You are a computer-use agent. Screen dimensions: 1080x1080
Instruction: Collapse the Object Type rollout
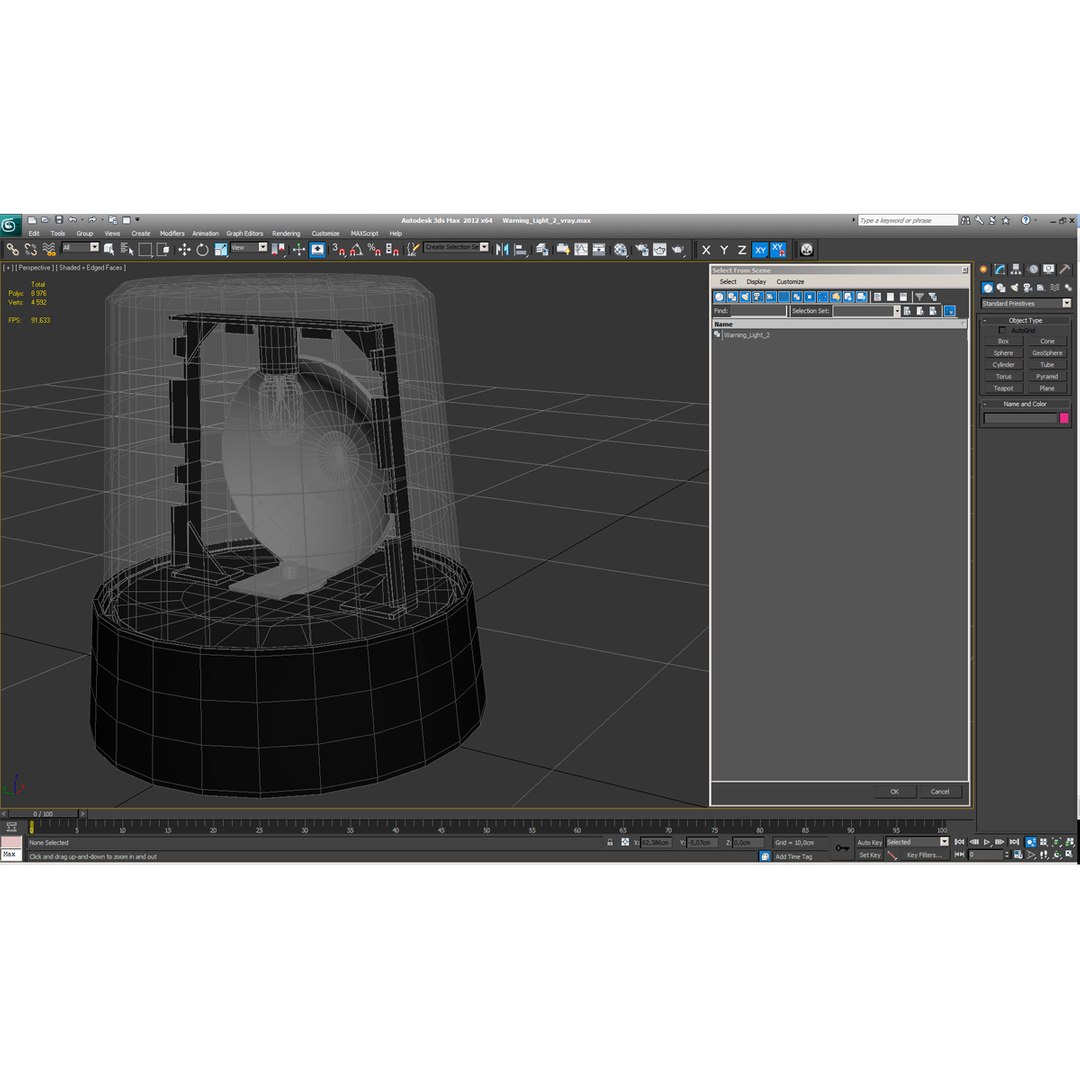1025,320
